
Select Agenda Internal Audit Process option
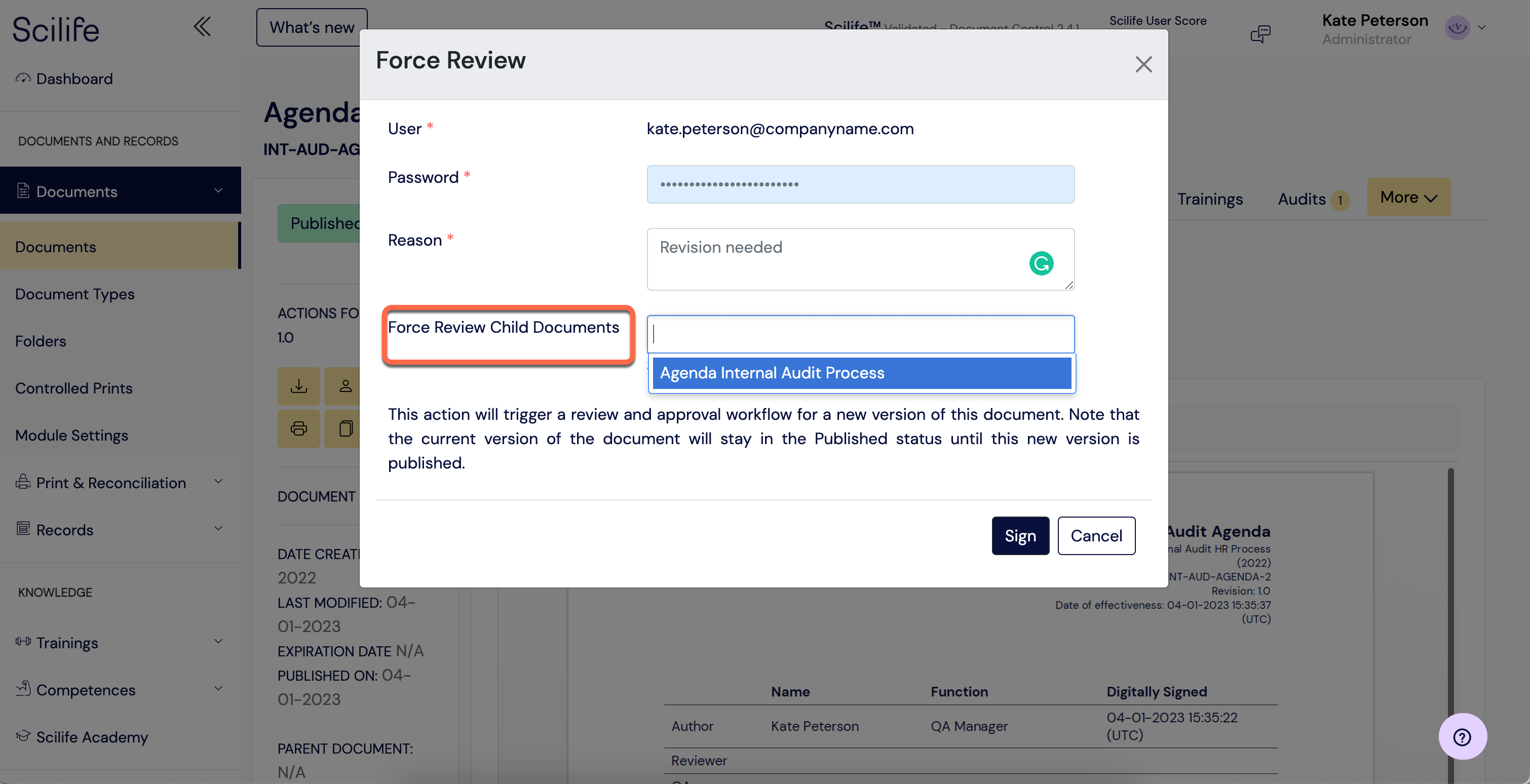pos(861,372)
